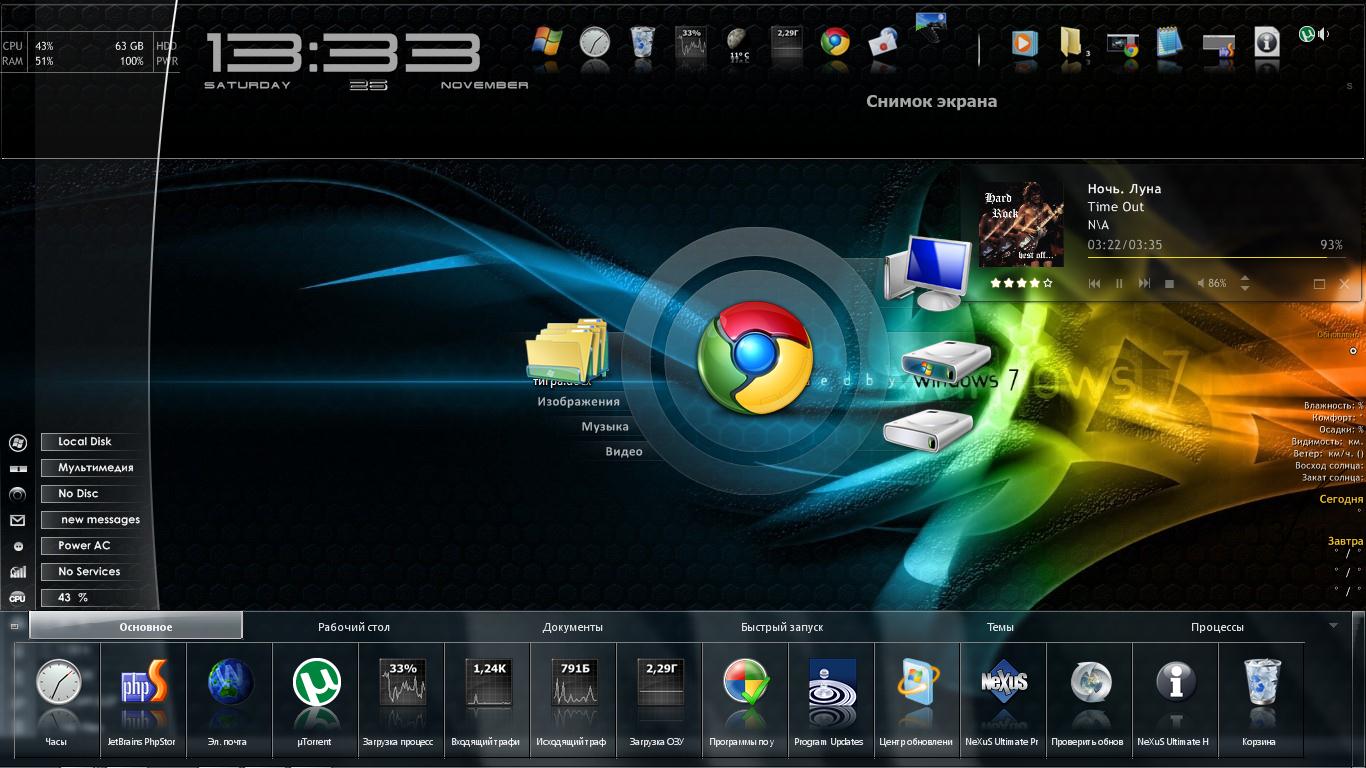Viewport: 1366px width, 768px height.
Task: Pause the playing track Time Out
Action: click(1119, 284)
